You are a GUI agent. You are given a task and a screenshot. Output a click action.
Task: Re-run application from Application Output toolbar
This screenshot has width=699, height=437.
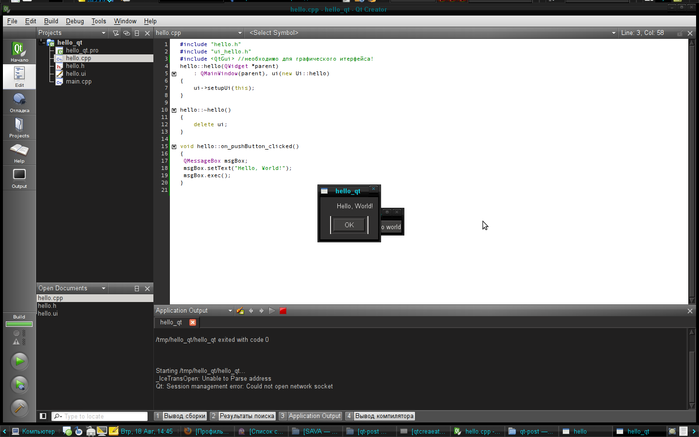pos(272,311)
